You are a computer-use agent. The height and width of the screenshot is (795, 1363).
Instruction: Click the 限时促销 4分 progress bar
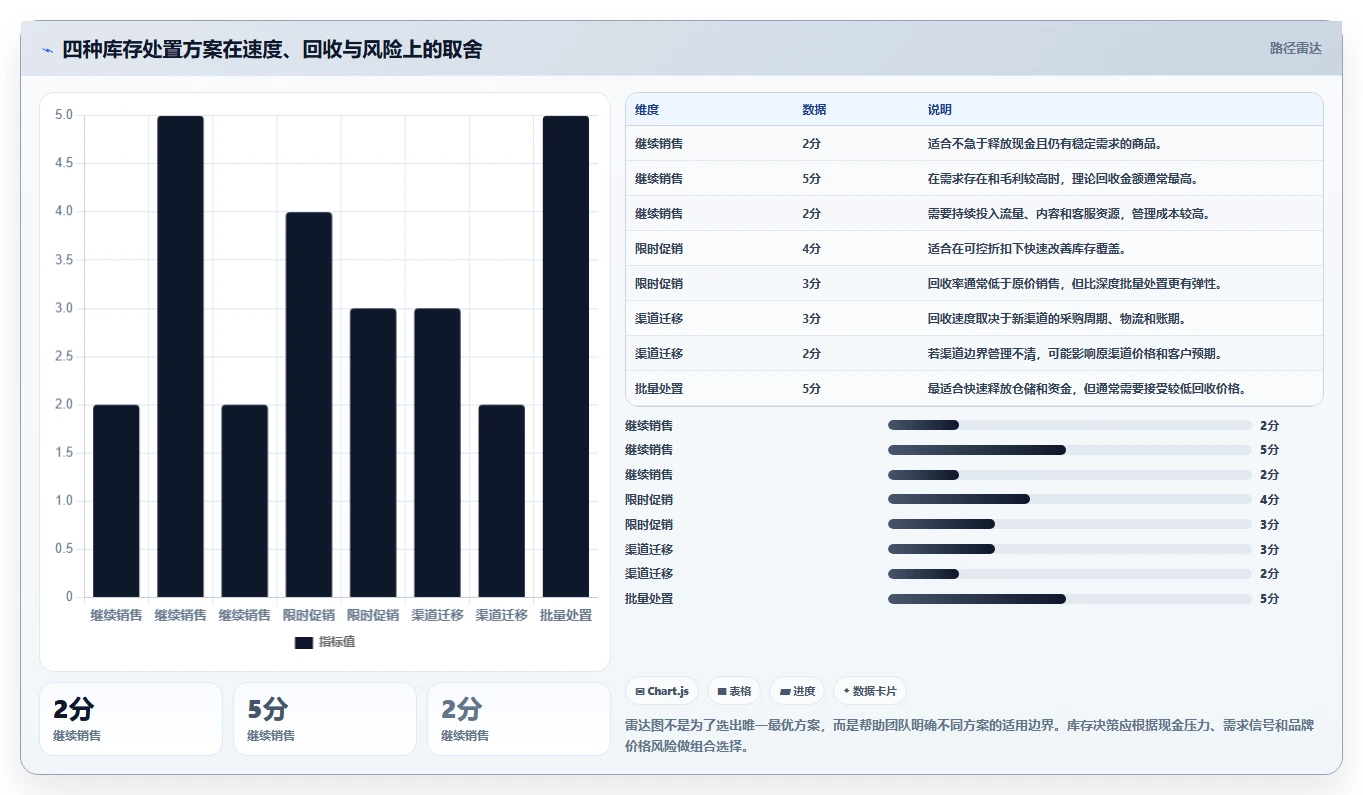tap(1070, 499)
